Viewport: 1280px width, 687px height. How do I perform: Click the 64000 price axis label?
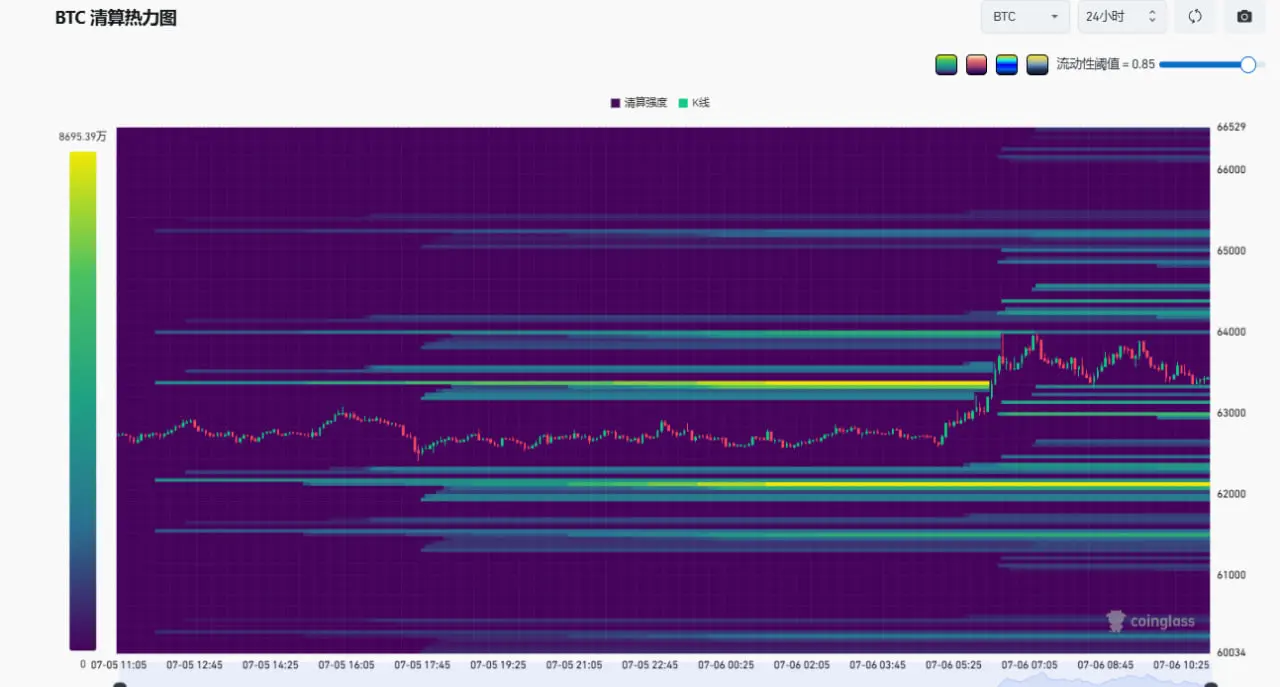click(1231, 332)
